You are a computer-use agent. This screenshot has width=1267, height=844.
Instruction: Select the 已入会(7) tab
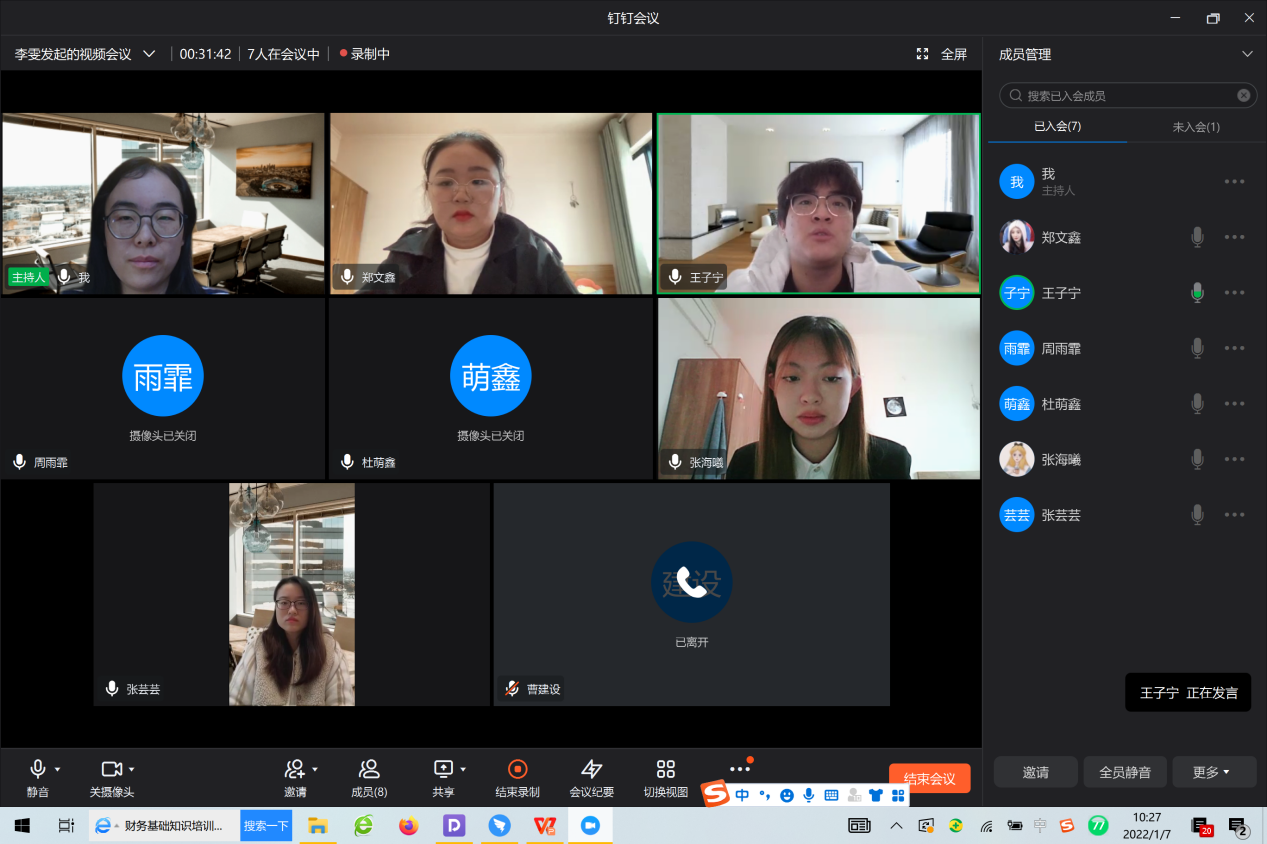click(1057, 127)
